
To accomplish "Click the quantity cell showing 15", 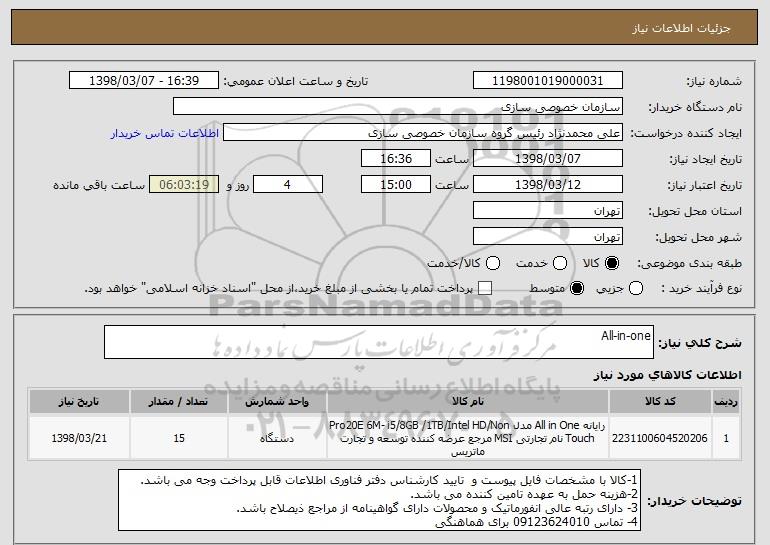I will tap(179, 438).
